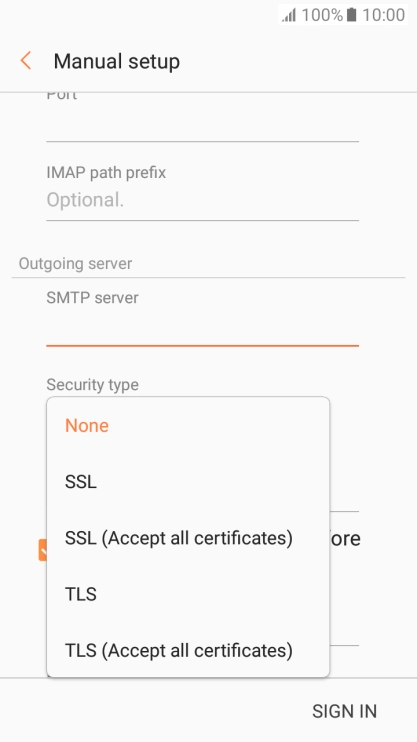This screenshot has height=742, width=417.
Task: Choose TLS (Accept all certificates)
Action: pos(188,650)
